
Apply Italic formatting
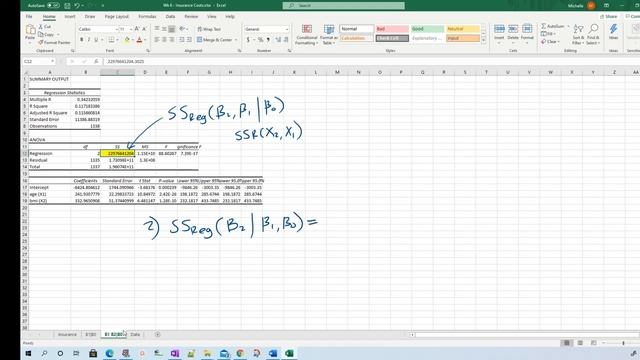[89, 40]
